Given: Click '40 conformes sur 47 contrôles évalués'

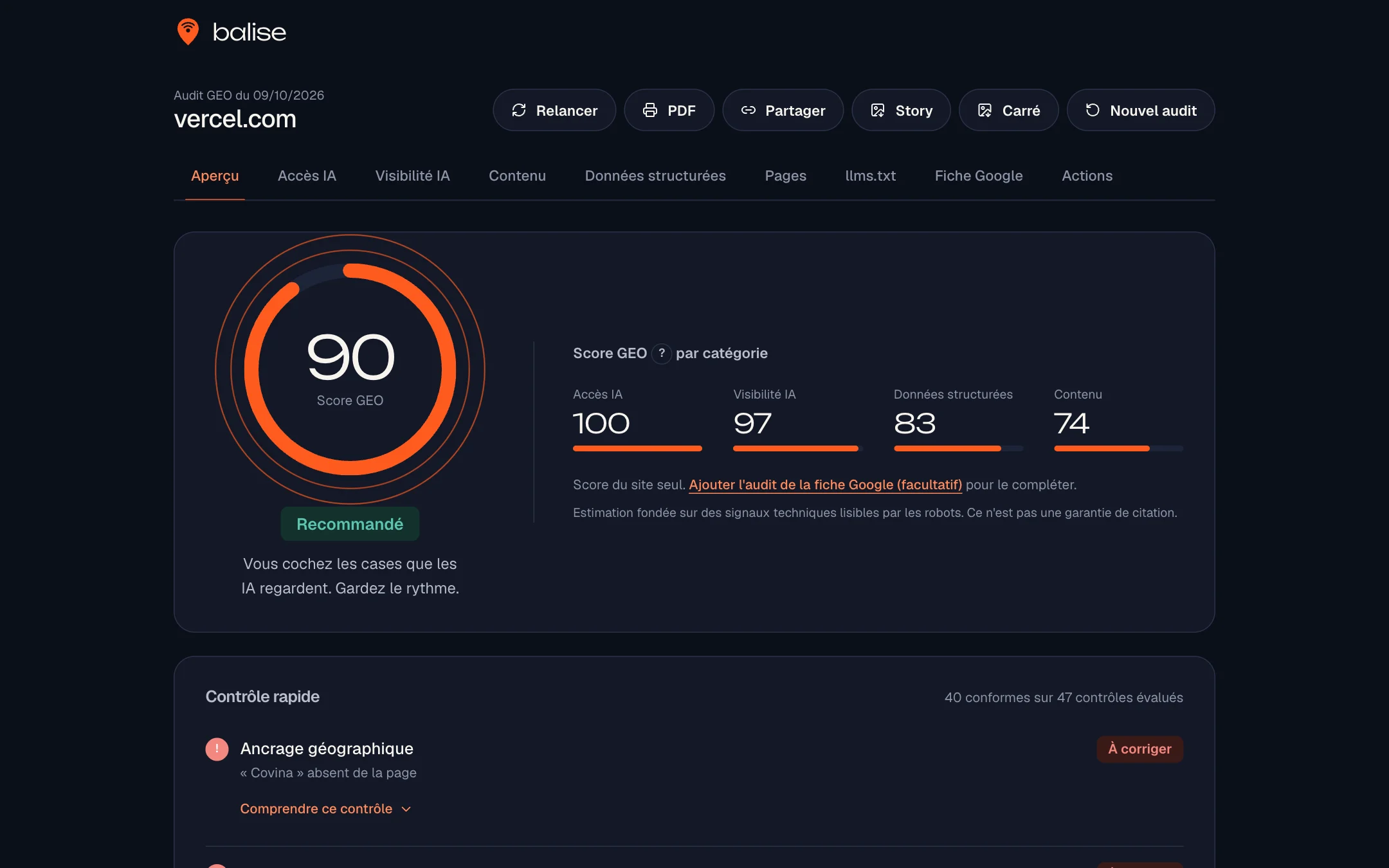Looking at the screenshot, I should (1064, 698).
